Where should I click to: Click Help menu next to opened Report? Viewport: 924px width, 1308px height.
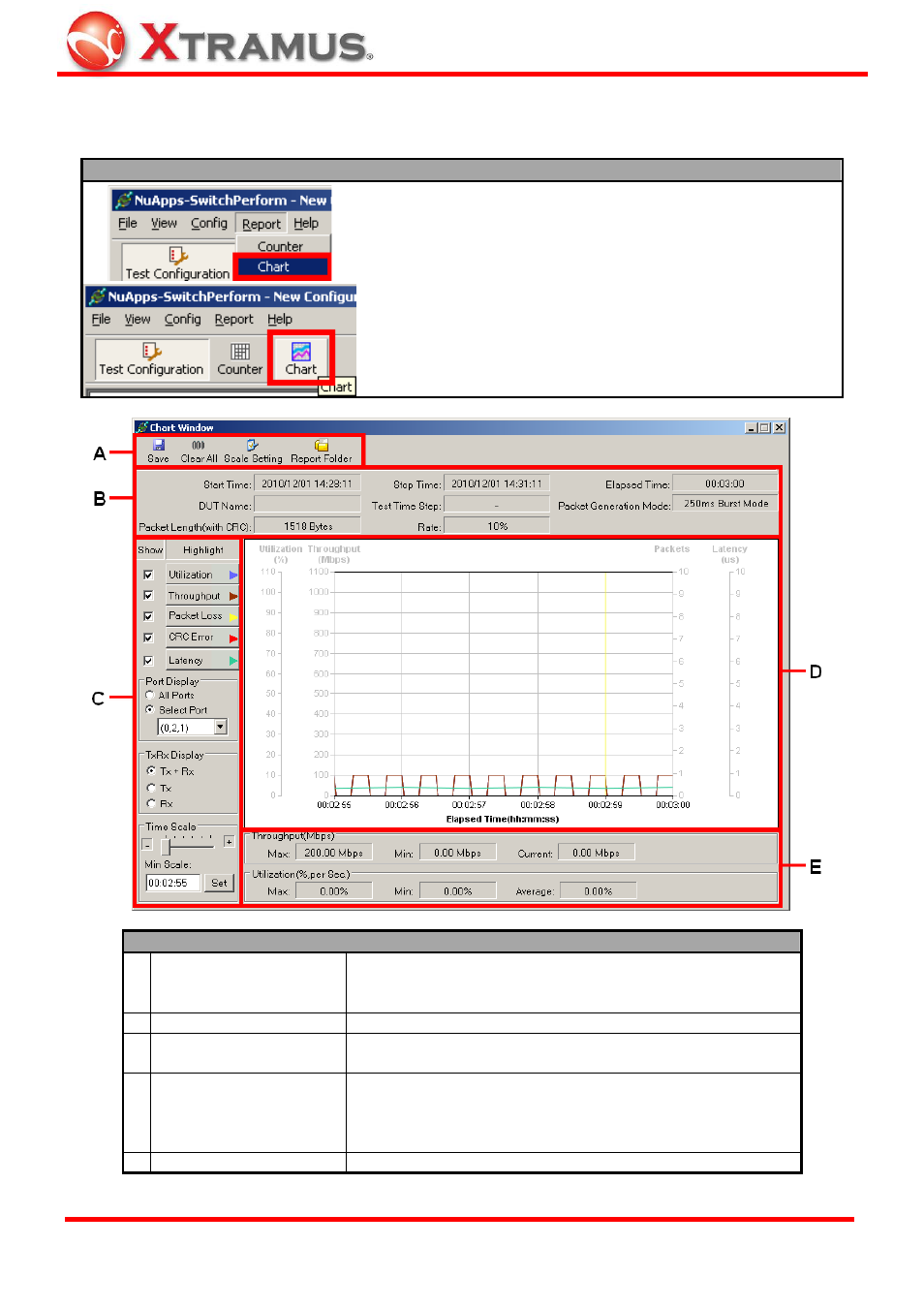306,223
